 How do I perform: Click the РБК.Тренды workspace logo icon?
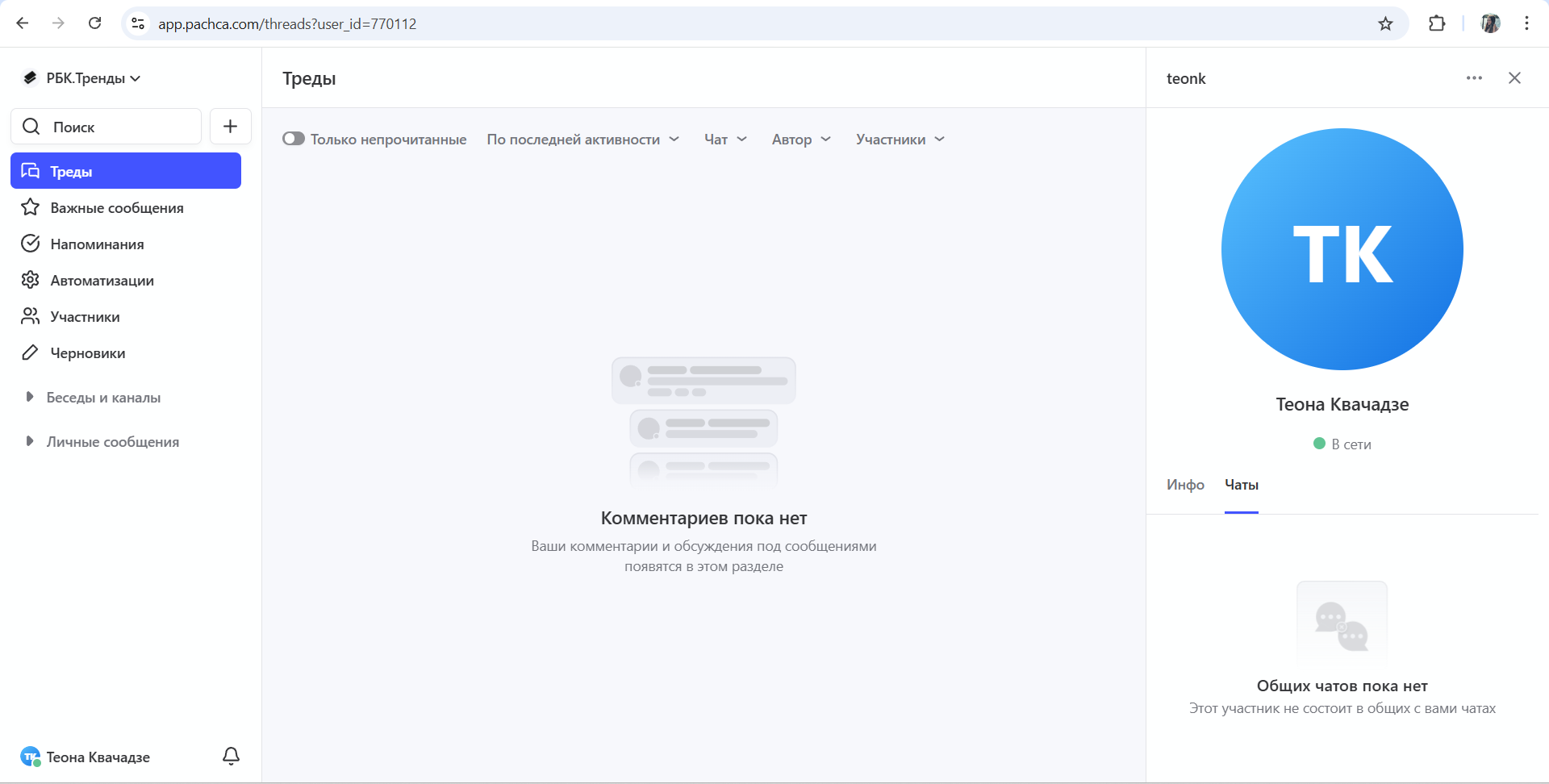30,77
